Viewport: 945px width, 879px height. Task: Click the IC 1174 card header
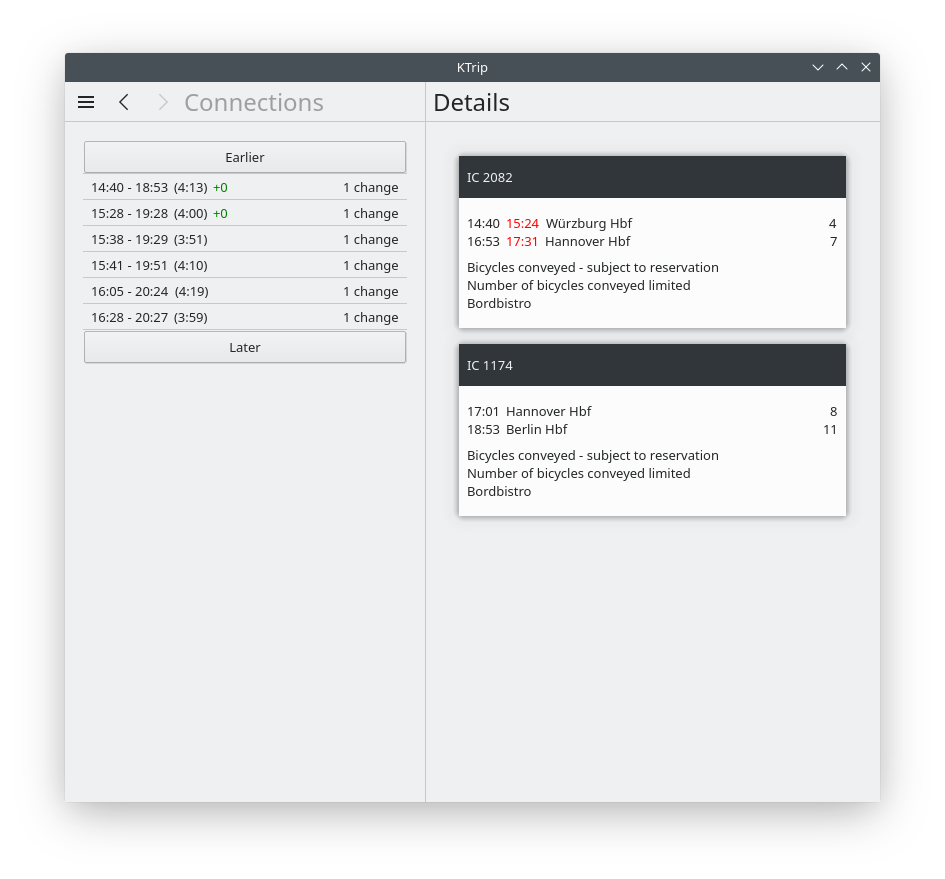click(x=652, y=365)
